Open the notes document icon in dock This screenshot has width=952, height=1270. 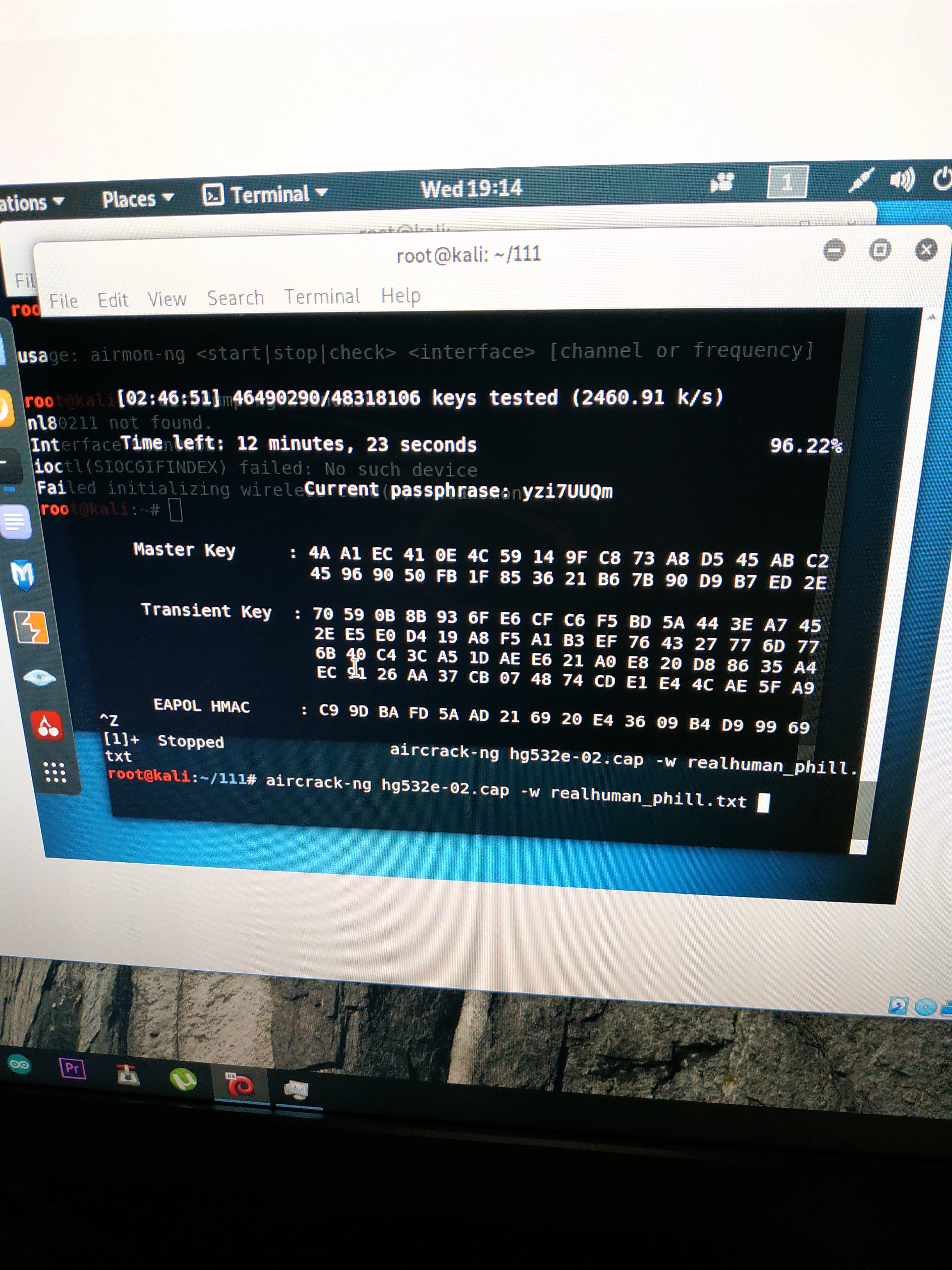tap(15, 521)
